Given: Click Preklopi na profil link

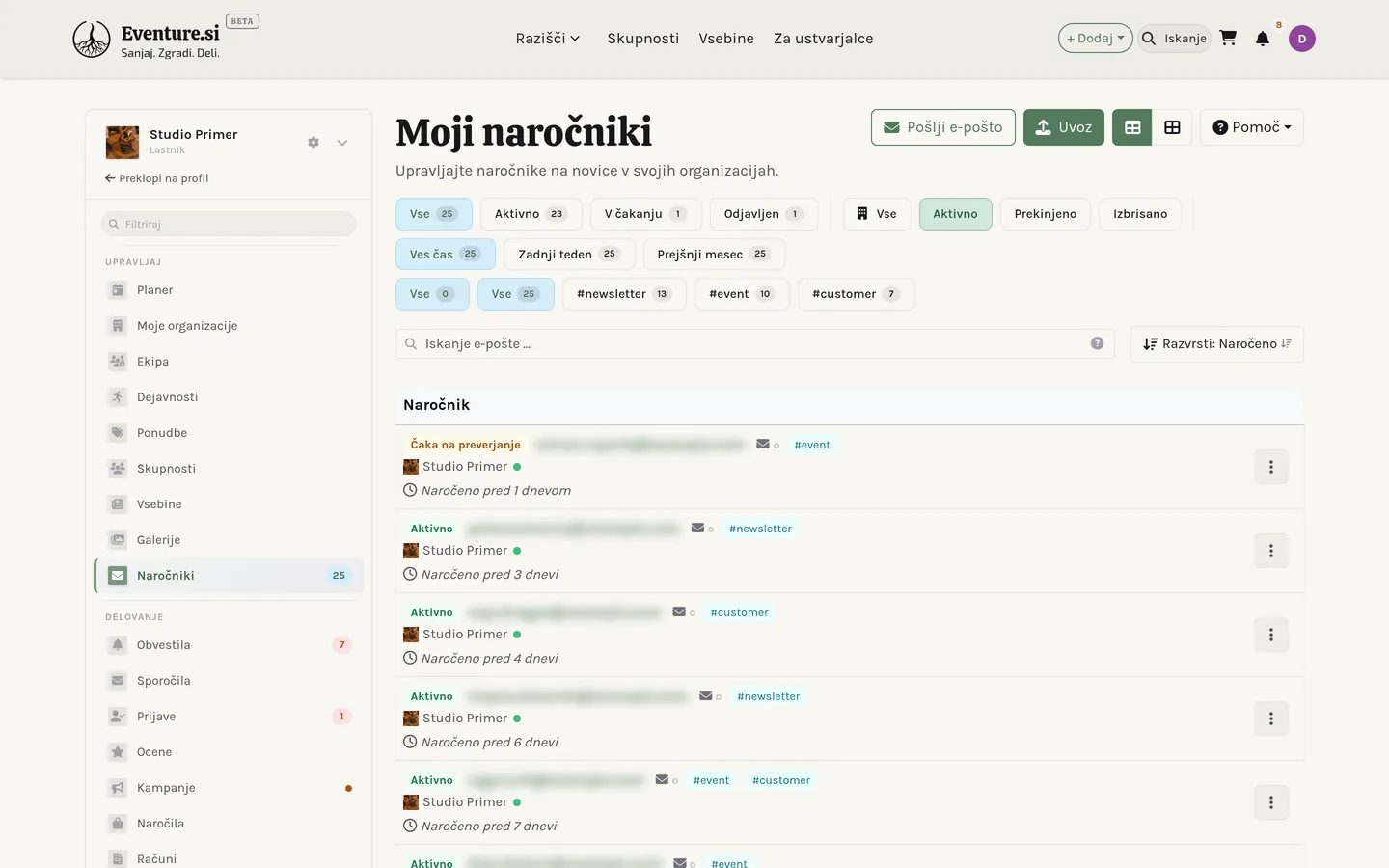Looking at the screenshot, I should (156, 178).
